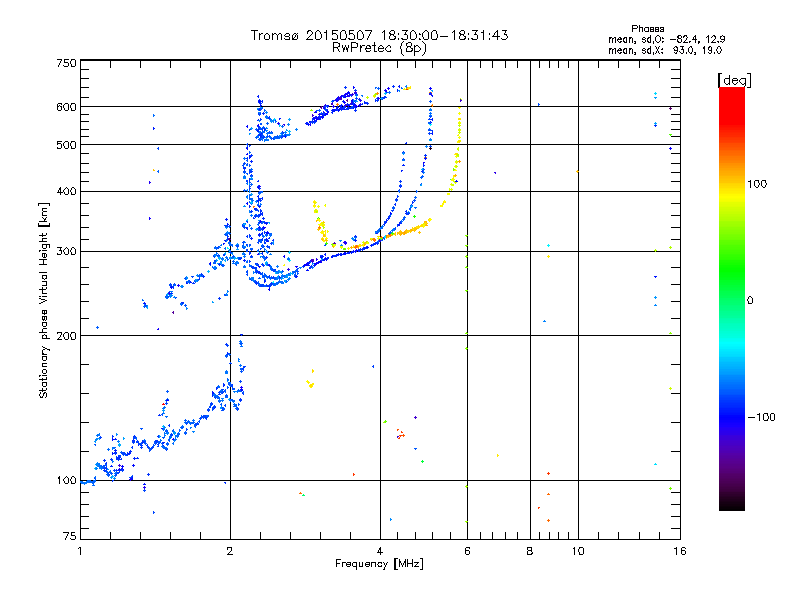Click the y-axis label '75'
The width and height of the screenshot is (800, 600).
pos(70,536)
